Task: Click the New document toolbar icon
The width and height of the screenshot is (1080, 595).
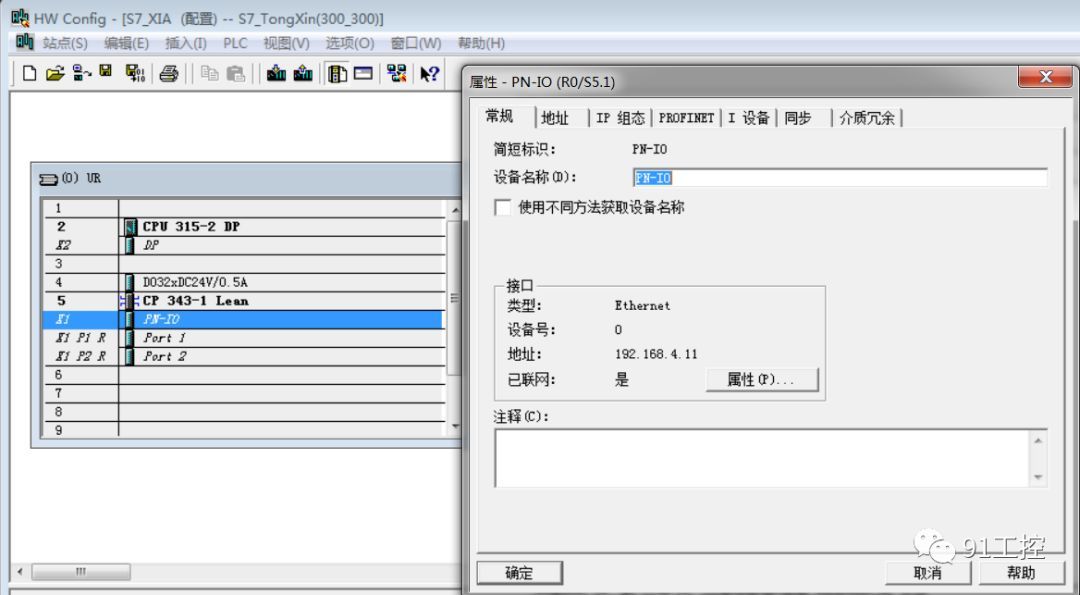Action: [x=29, y=73]
